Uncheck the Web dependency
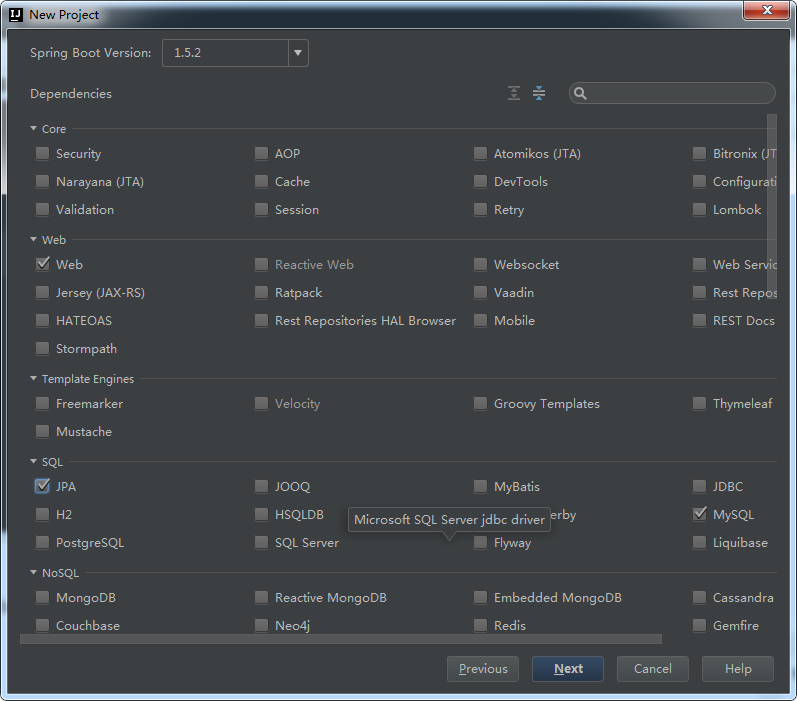Image resolution: width=797 pixels, height=701 pixels. pos(42,264)
